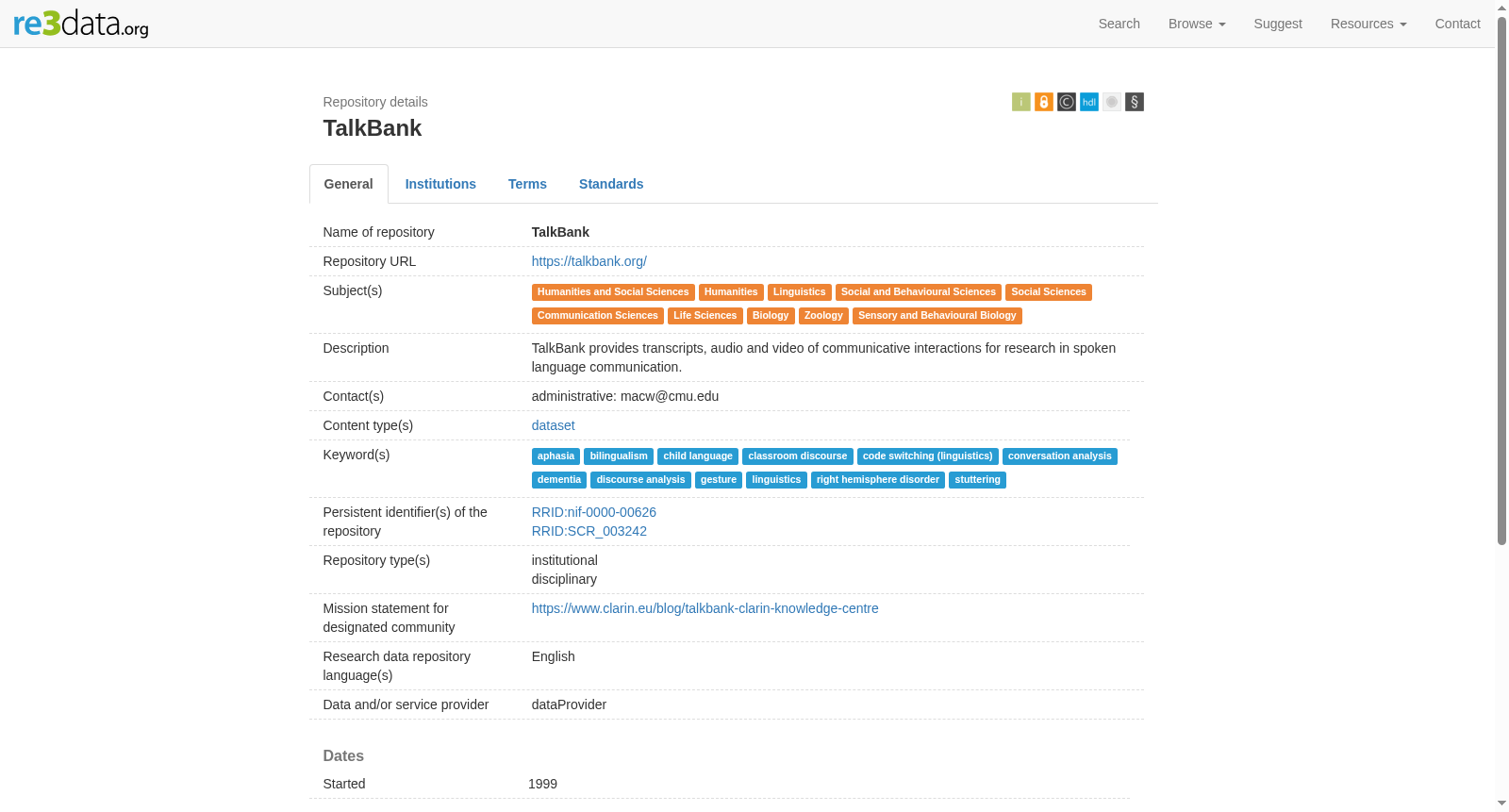
Task: Select the child language keyword tag
Action: pyautogui.click(x=698, y=456)
